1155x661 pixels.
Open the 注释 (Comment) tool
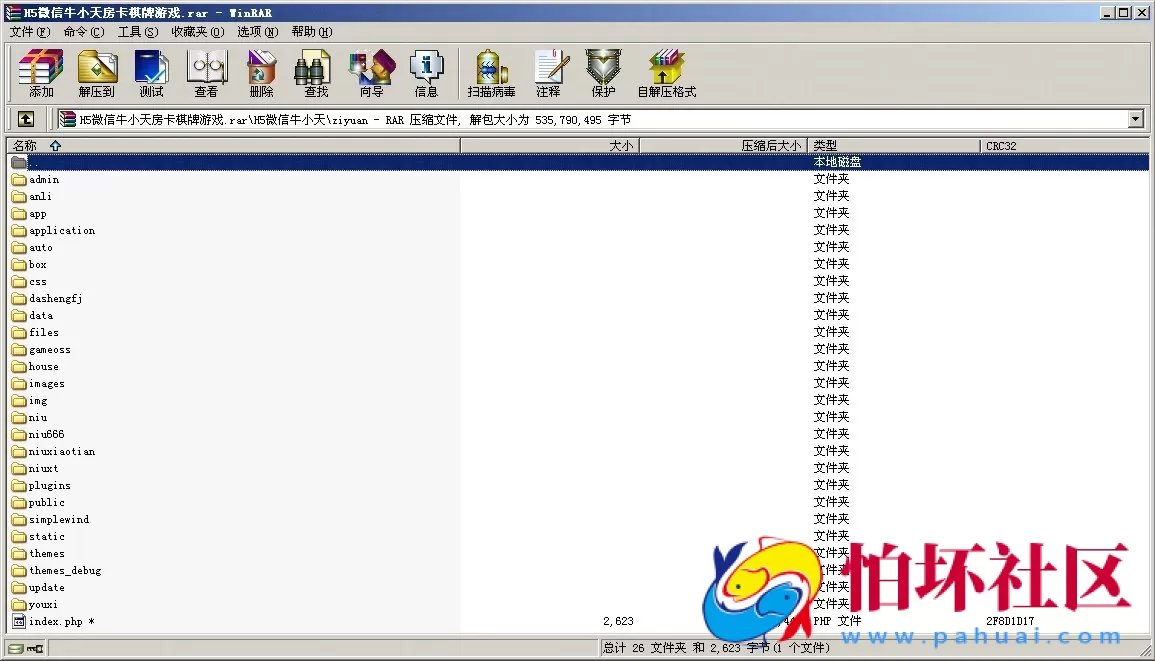[x=548, y=74]
